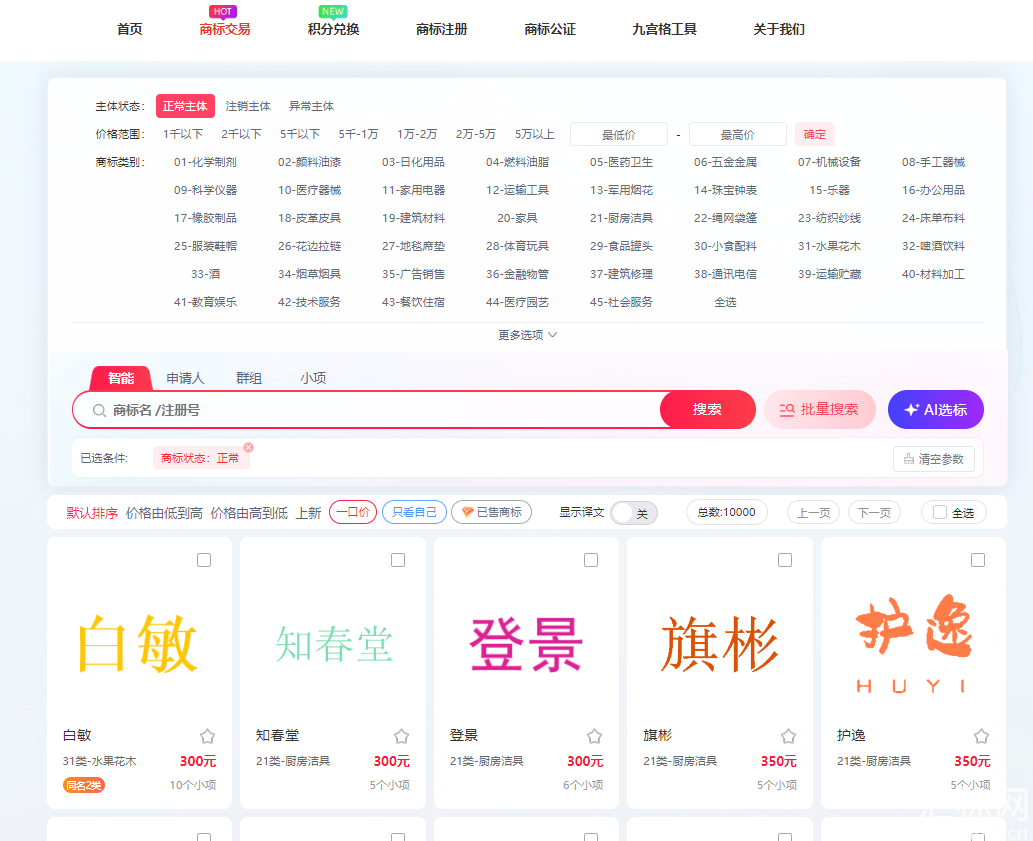The width and height of the screenshot is (1033, 841).
Task: Expand 更多选项 filter options
Action: click(527, 335)
